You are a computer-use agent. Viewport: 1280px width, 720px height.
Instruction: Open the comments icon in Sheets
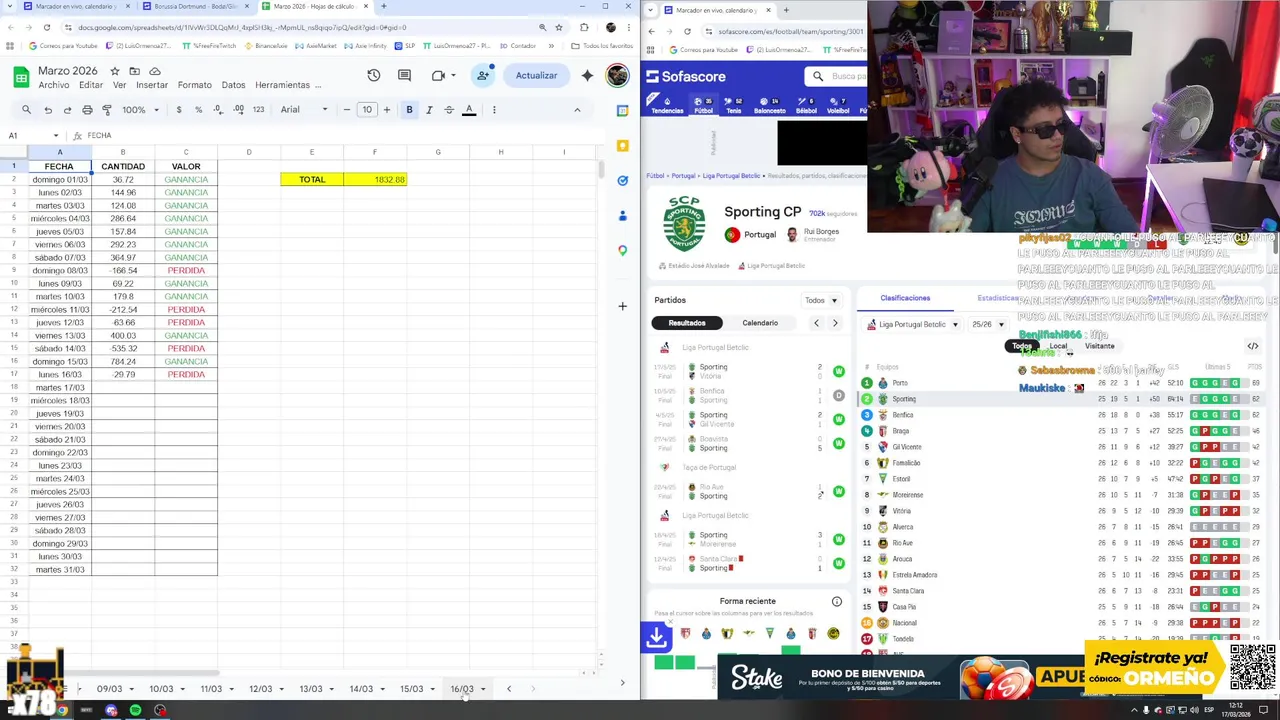click(404, 76)
